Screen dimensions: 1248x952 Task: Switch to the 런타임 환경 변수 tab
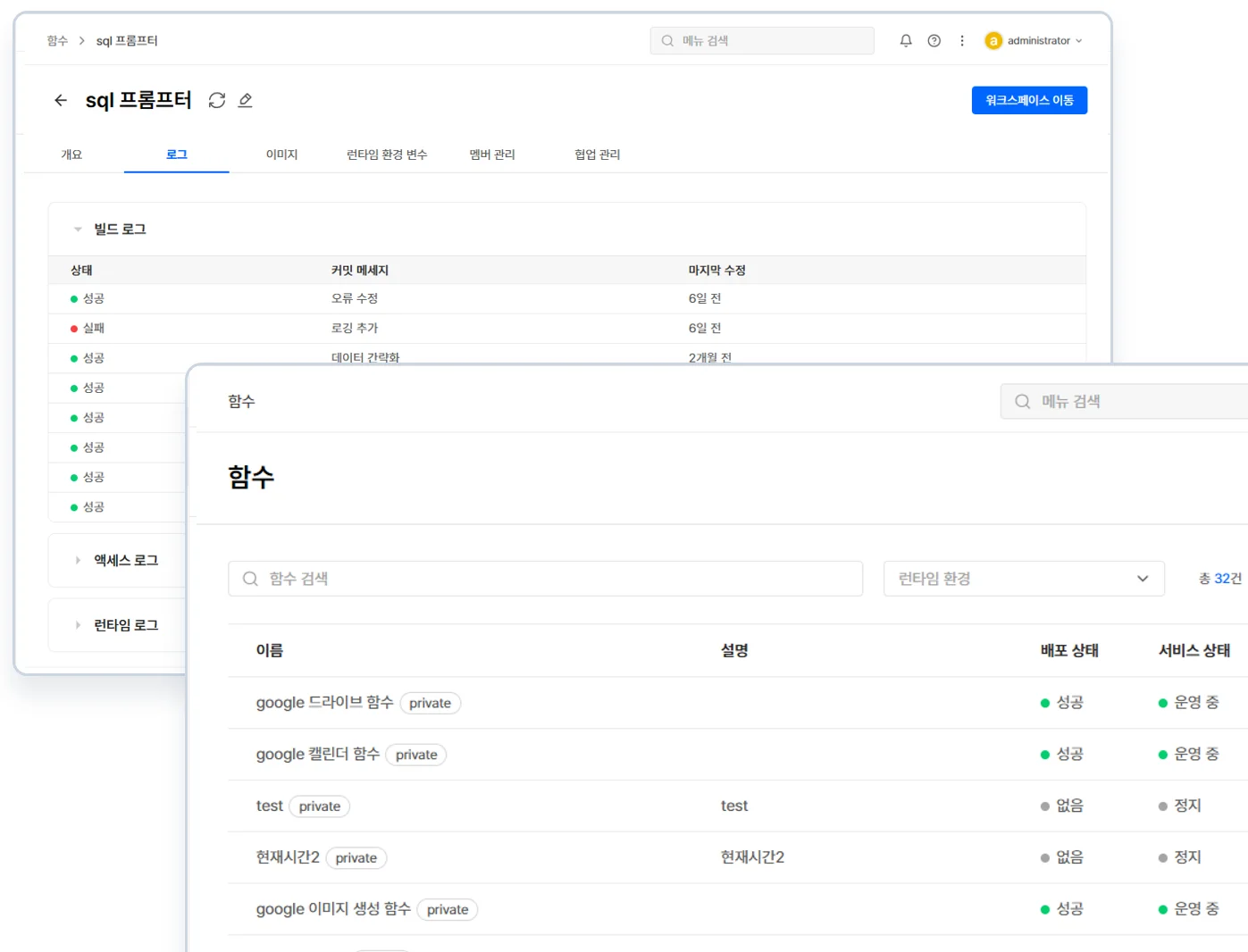point(387,154)
